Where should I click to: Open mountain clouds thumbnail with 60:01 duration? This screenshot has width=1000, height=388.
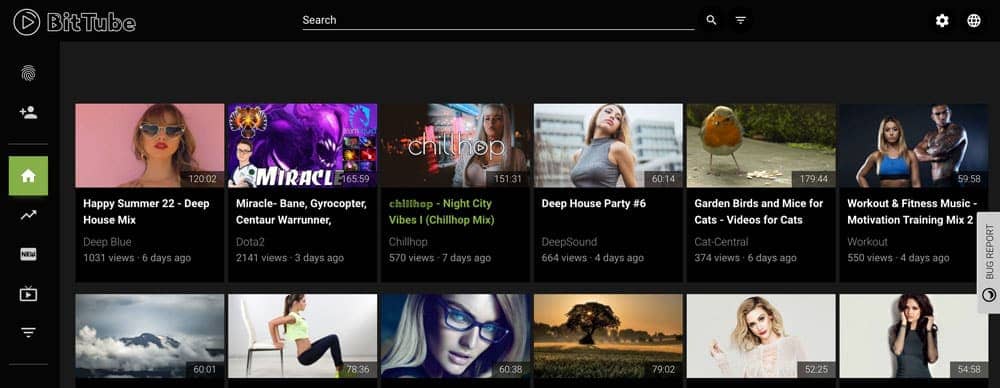[x=150, y=336]
